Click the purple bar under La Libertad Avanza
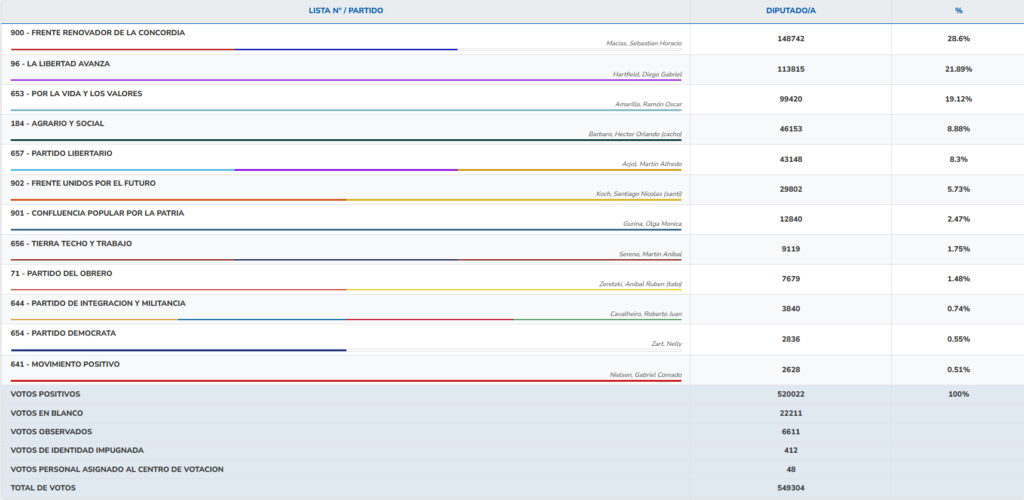1024x500 pixels. point(345,80)
